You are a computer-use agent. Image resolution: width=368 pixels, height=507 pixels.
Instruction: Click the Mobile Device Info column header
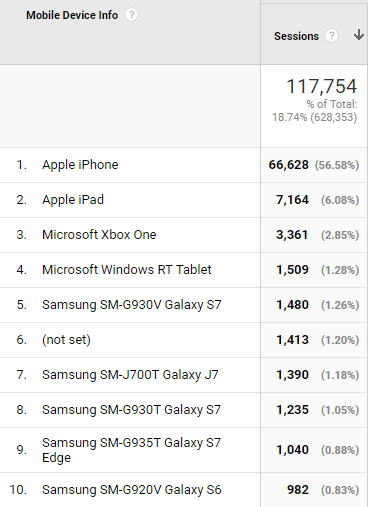(x=72, y=15)
